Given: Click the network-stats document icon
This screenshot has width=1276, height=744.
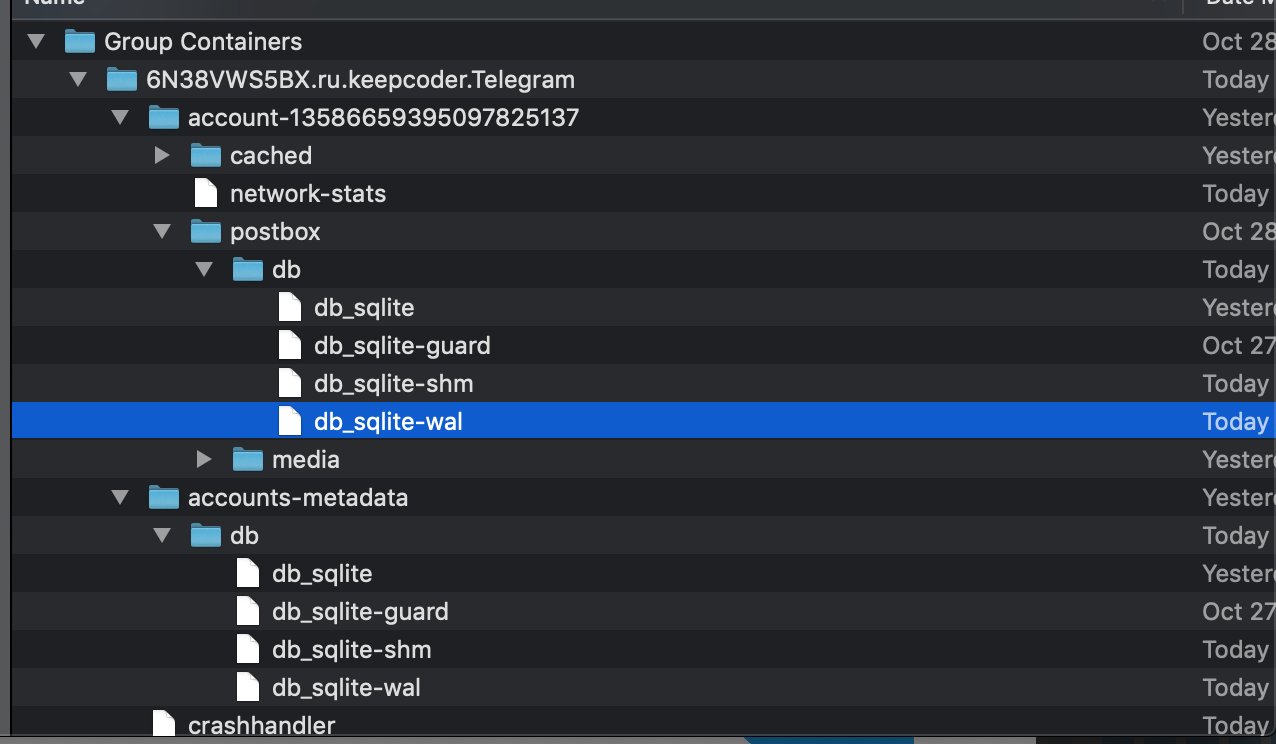Looking at the screenshot, I should coord(205,193).
